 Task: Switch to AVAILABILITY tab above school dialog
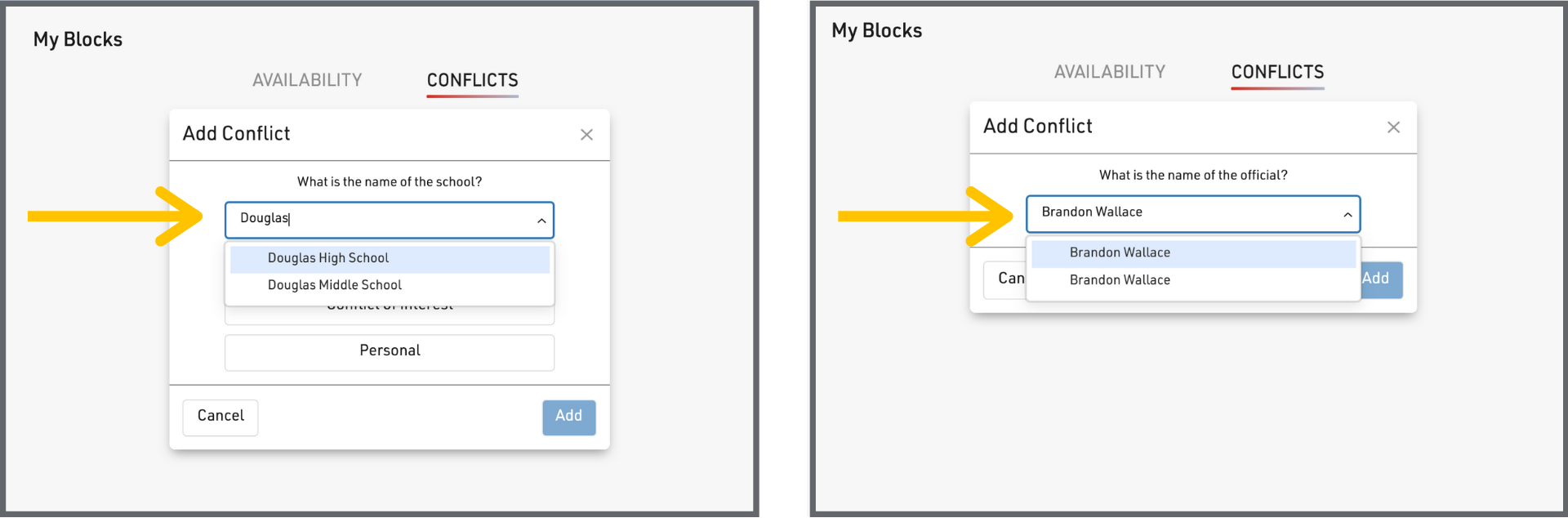[x=307, y=80]
